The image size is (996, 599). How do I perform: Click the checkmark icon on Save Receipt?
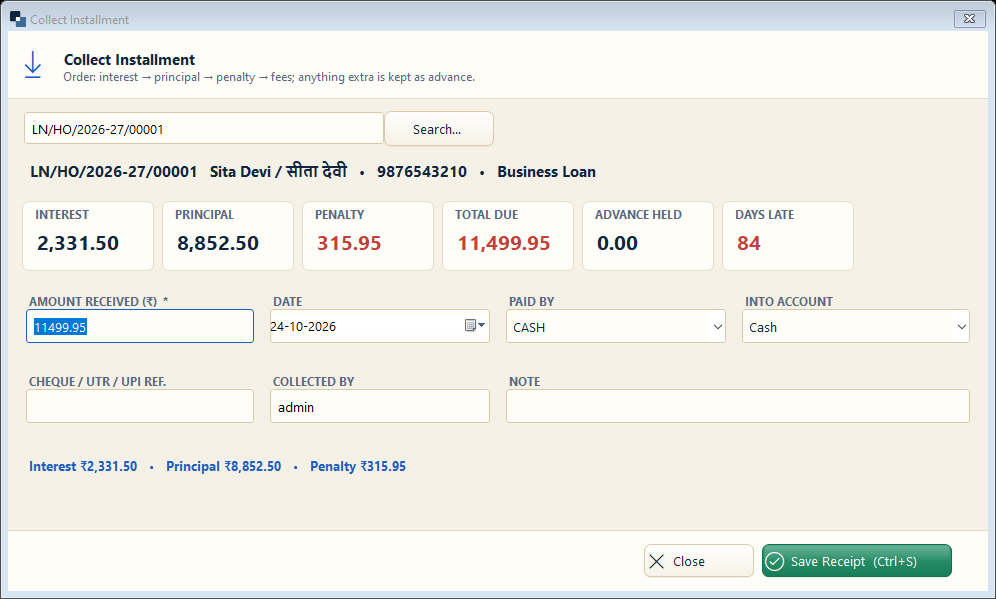(x=774, y=562)
